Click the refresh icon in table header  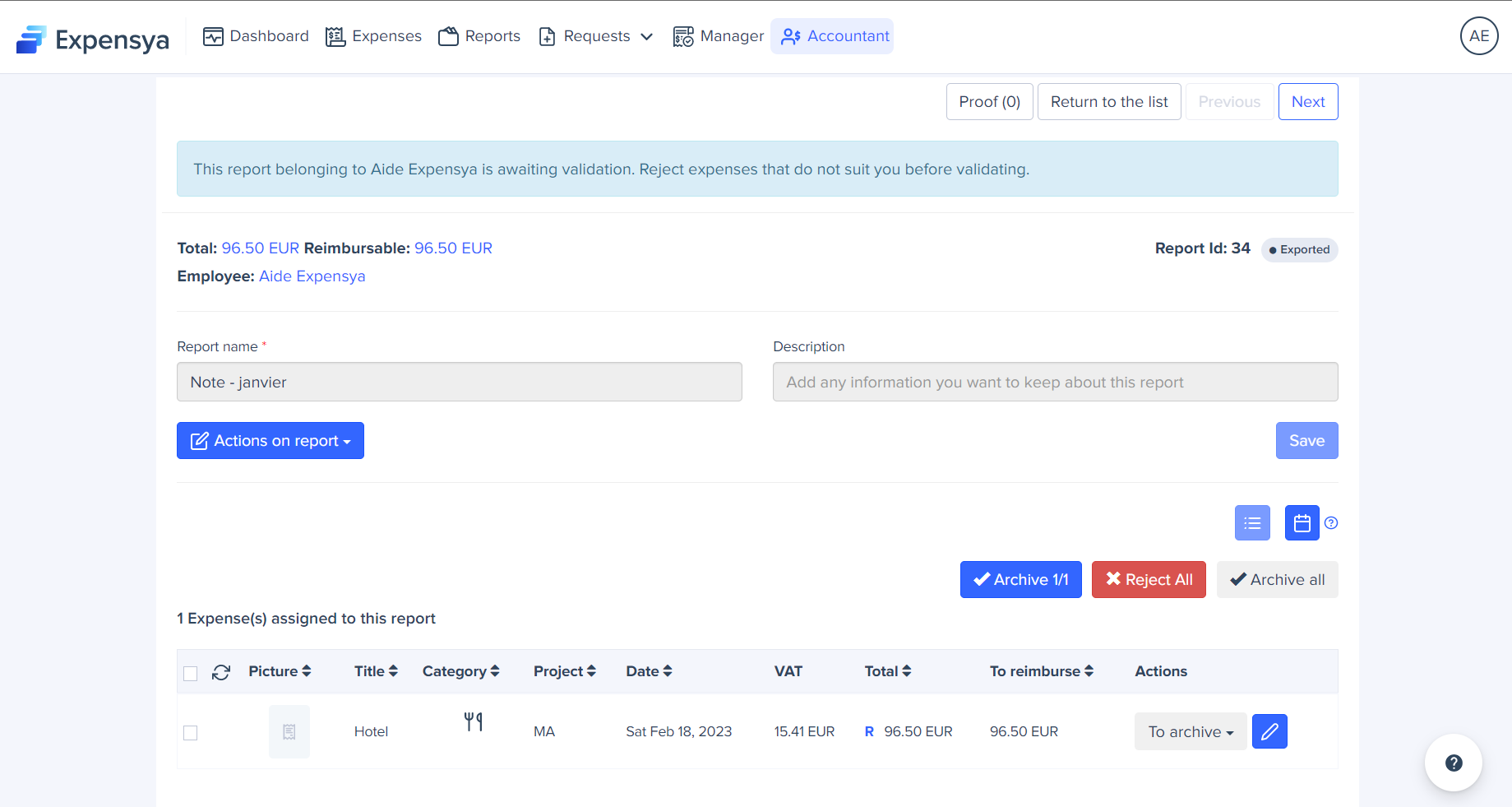click(221, 672)
